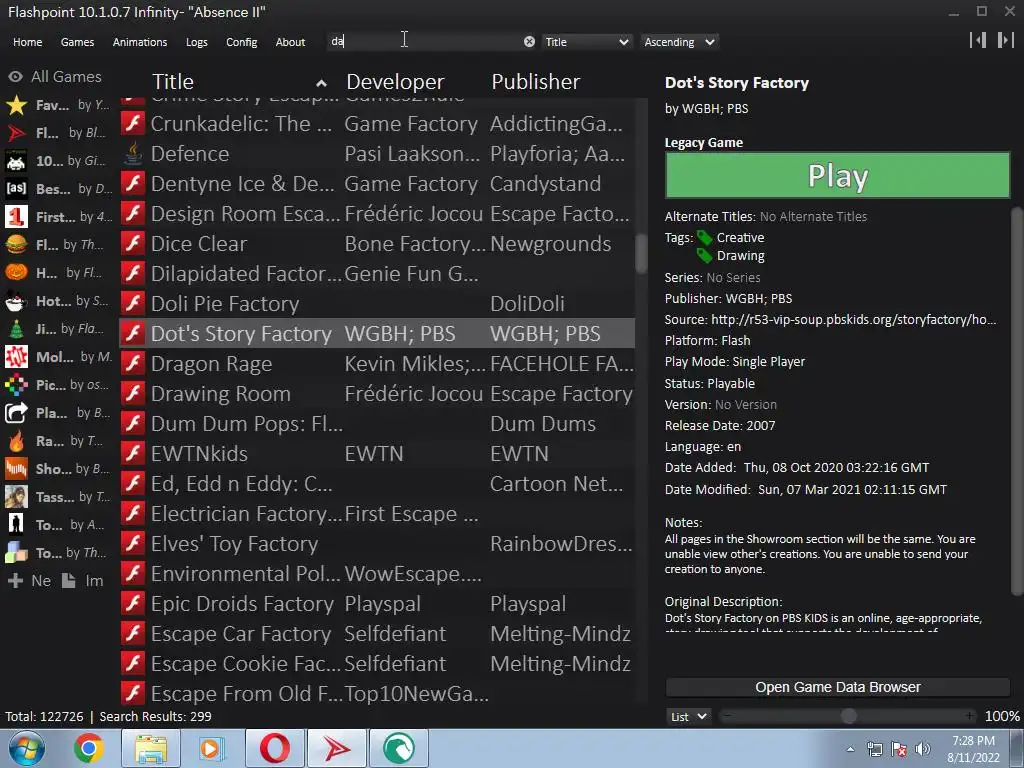Open the Sho... playlist icon
The image size is (1024, 768).
(x=16, y=469)
